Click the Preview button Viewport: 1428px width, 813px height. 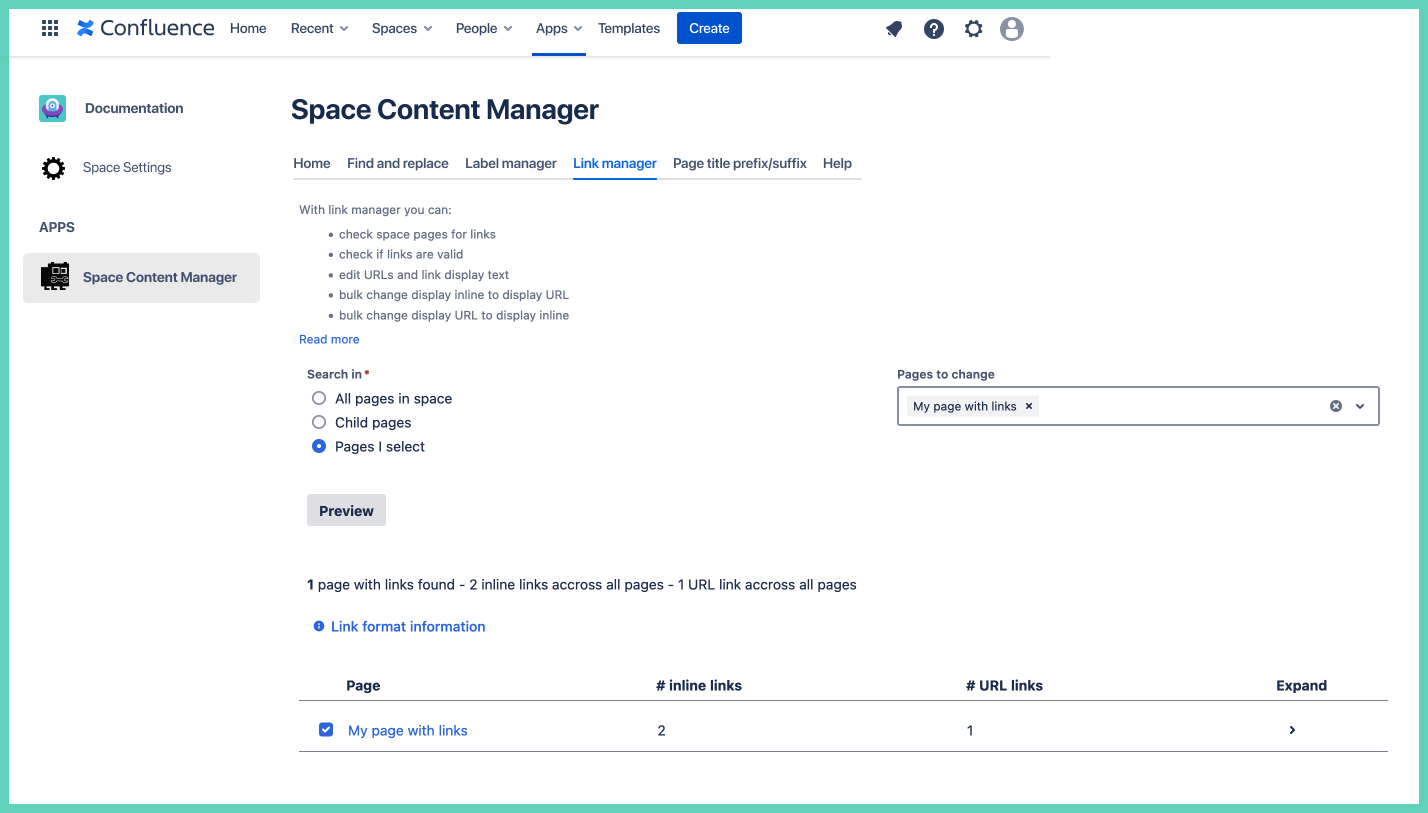[346, 510]
